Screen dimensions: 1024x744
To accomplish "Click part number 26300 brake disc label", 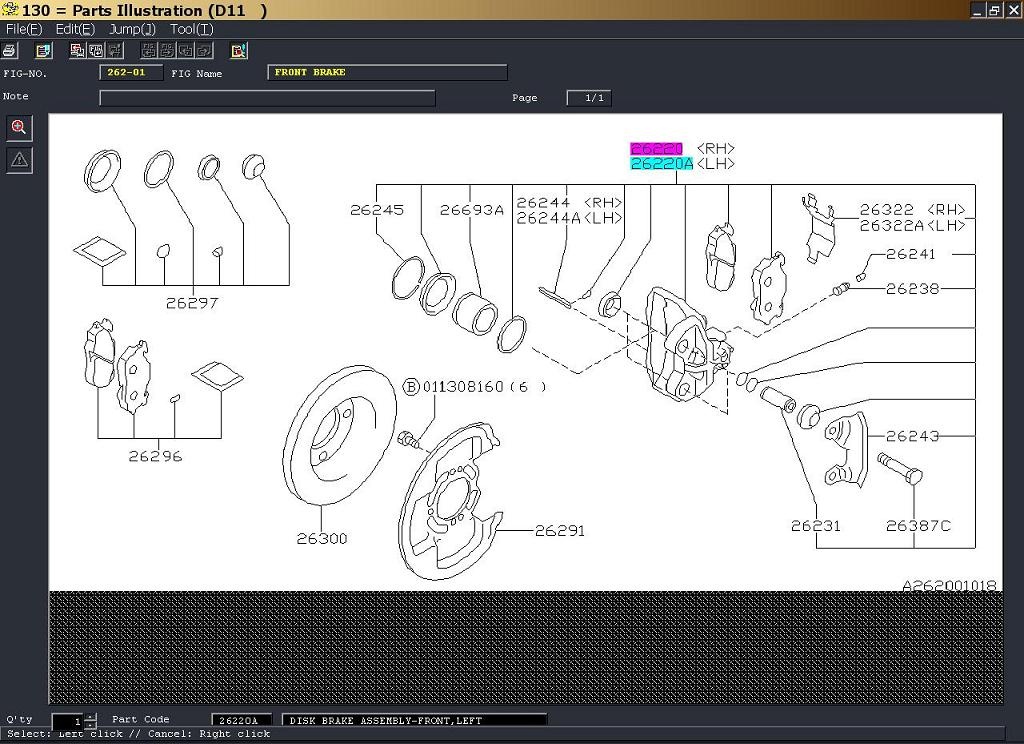I will 322,538.
